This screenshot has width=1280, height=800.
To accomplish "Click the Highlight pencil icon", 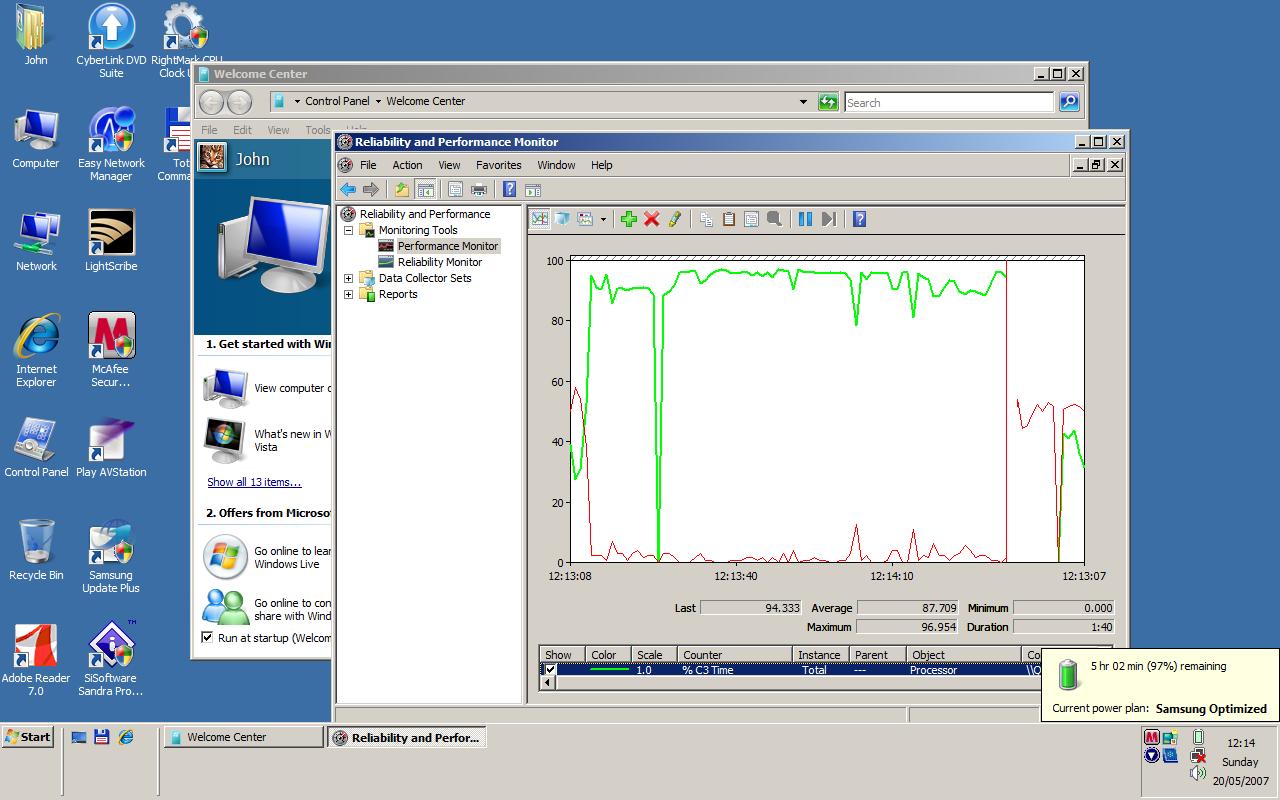I will pos(675,219).
